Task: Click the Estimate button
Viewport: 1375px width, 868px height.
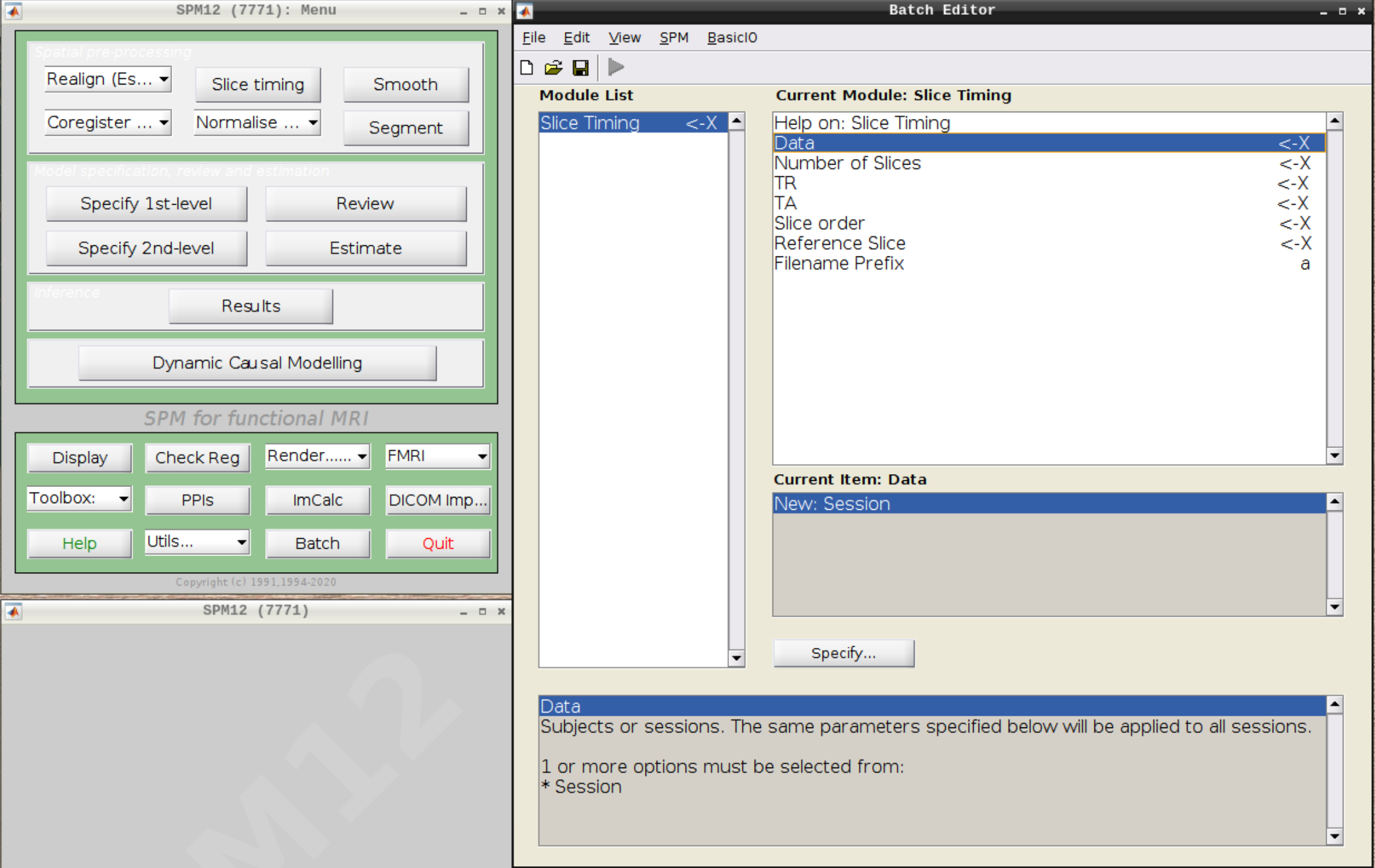Action: click(366, 248)
